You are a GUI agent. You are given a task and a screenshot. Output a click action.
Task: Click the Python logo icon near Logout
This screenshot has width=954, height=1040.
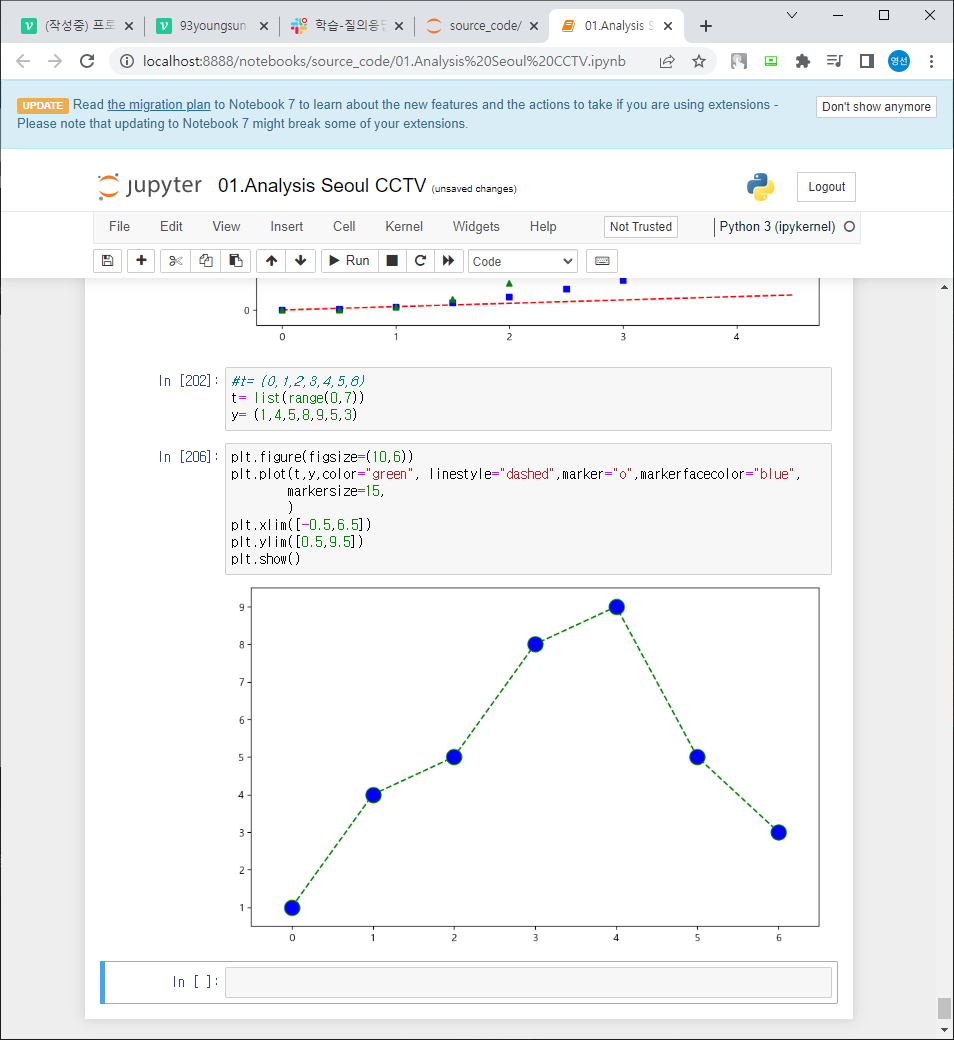click(x=760, y=187)
